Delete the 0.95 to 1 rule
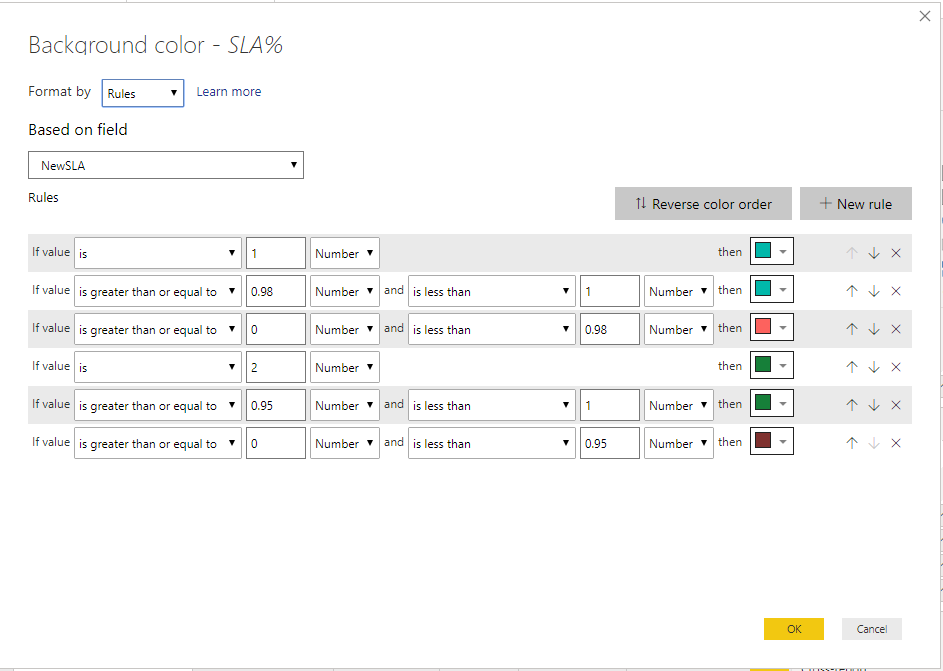 [x=896, y=405]
